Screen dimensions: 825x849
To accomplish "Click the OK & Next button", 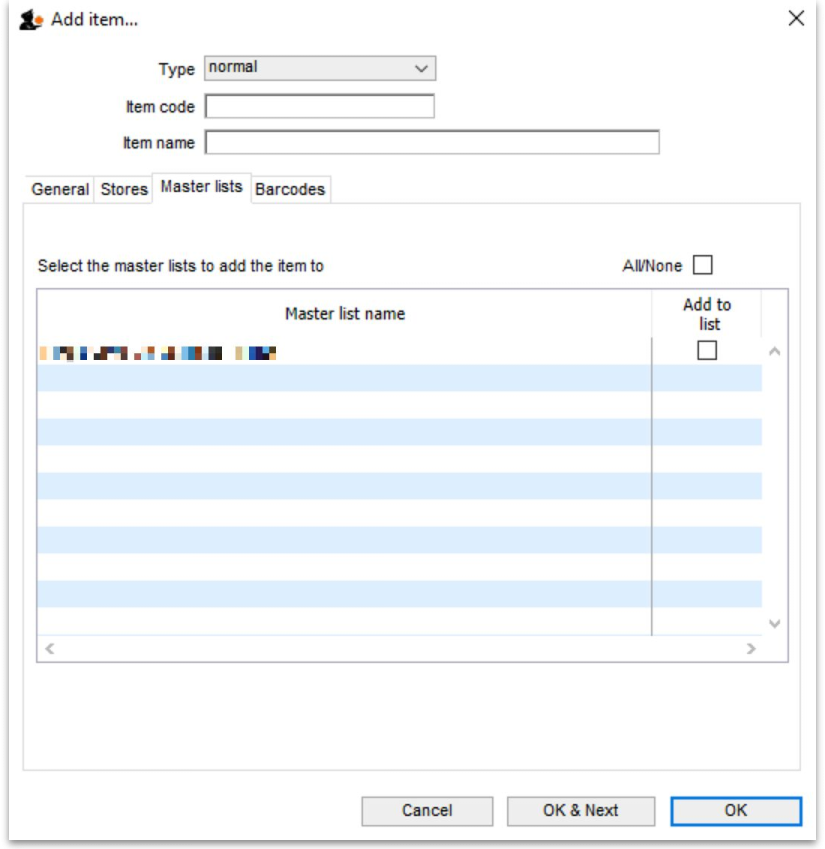I will point(580,811).
